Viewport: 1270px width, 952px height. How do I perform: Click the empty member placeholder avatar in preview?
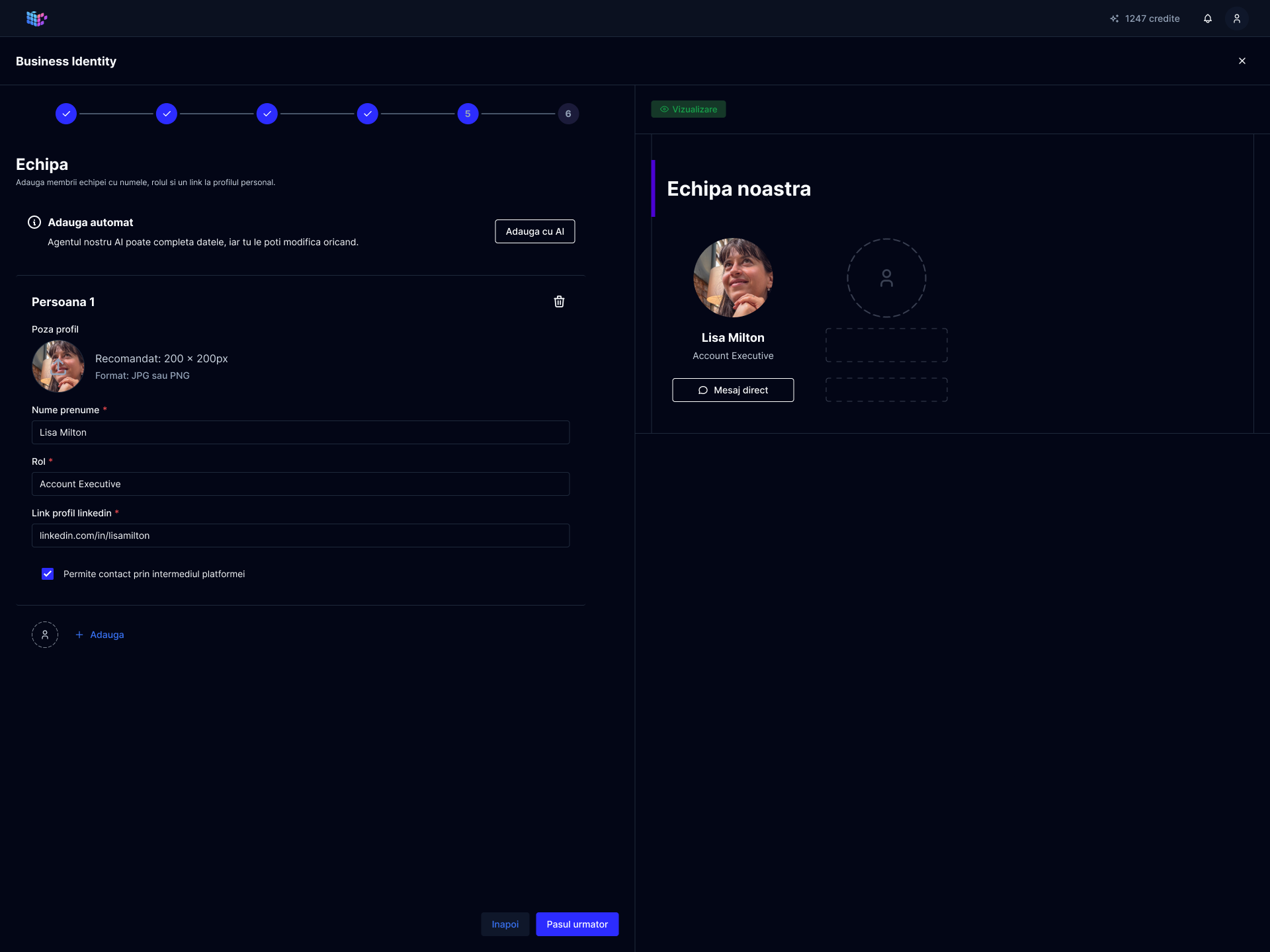point(886,278)
